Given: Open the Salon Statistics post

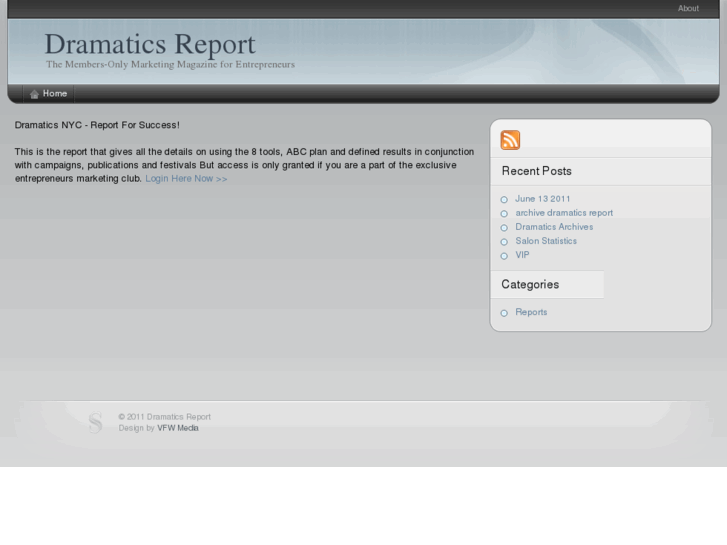Looking at the screenshot, I should [546, 241].
